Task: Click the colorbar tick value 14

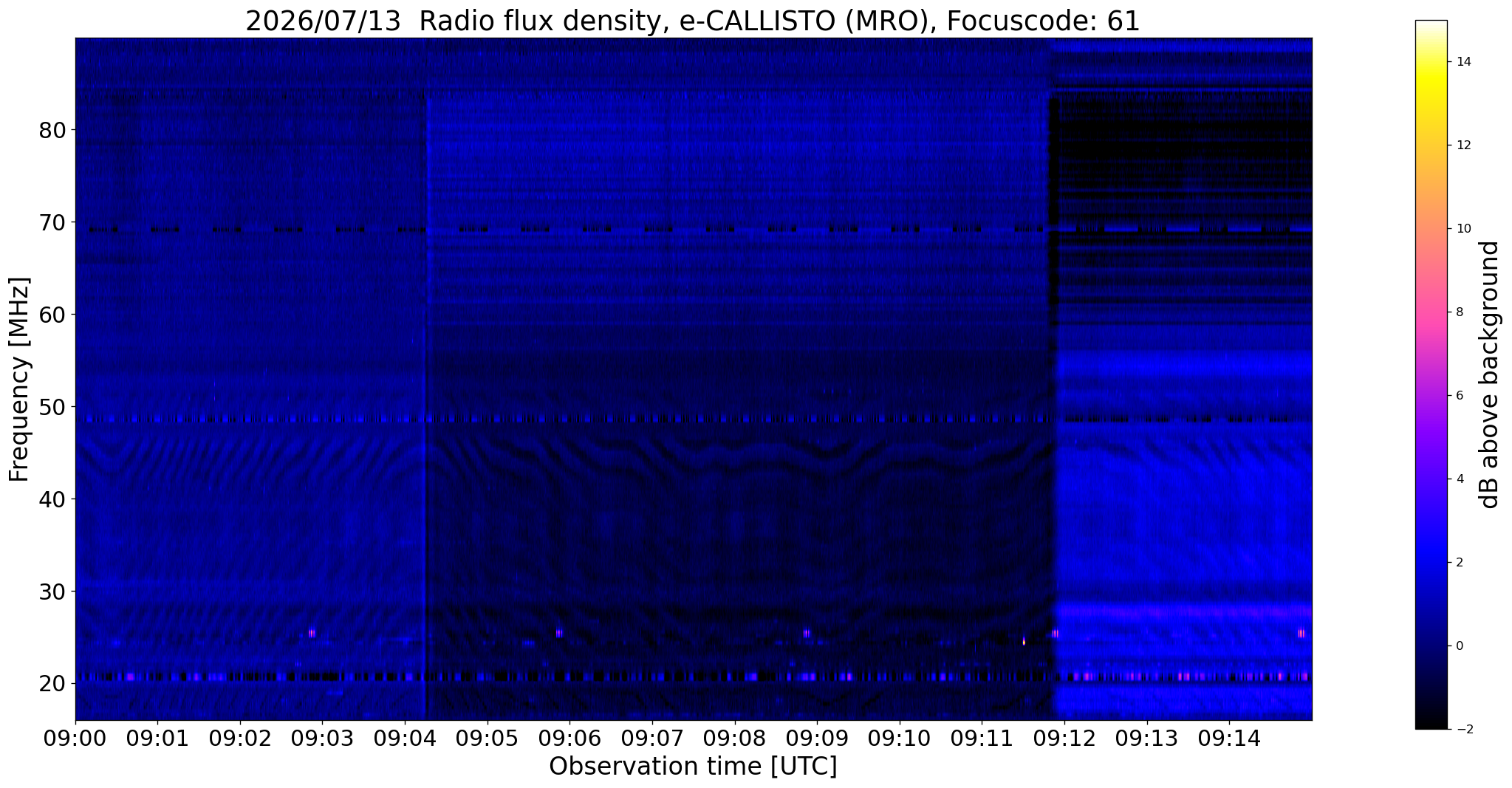Action: coord(1463,62)
